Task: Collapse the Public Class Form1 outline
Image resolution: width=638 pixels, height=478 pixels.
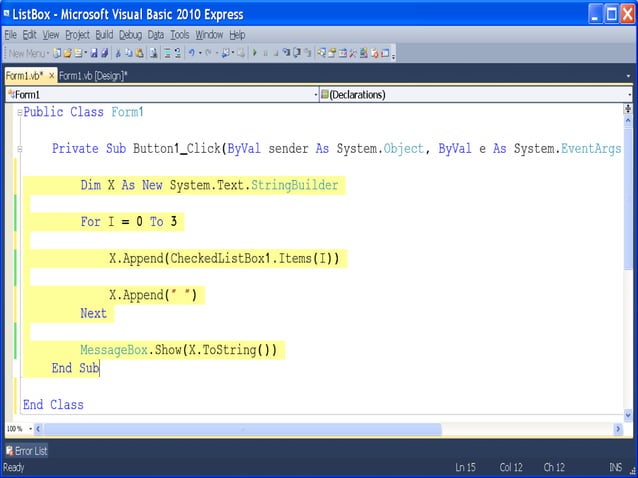Action: tap(18, 112)
